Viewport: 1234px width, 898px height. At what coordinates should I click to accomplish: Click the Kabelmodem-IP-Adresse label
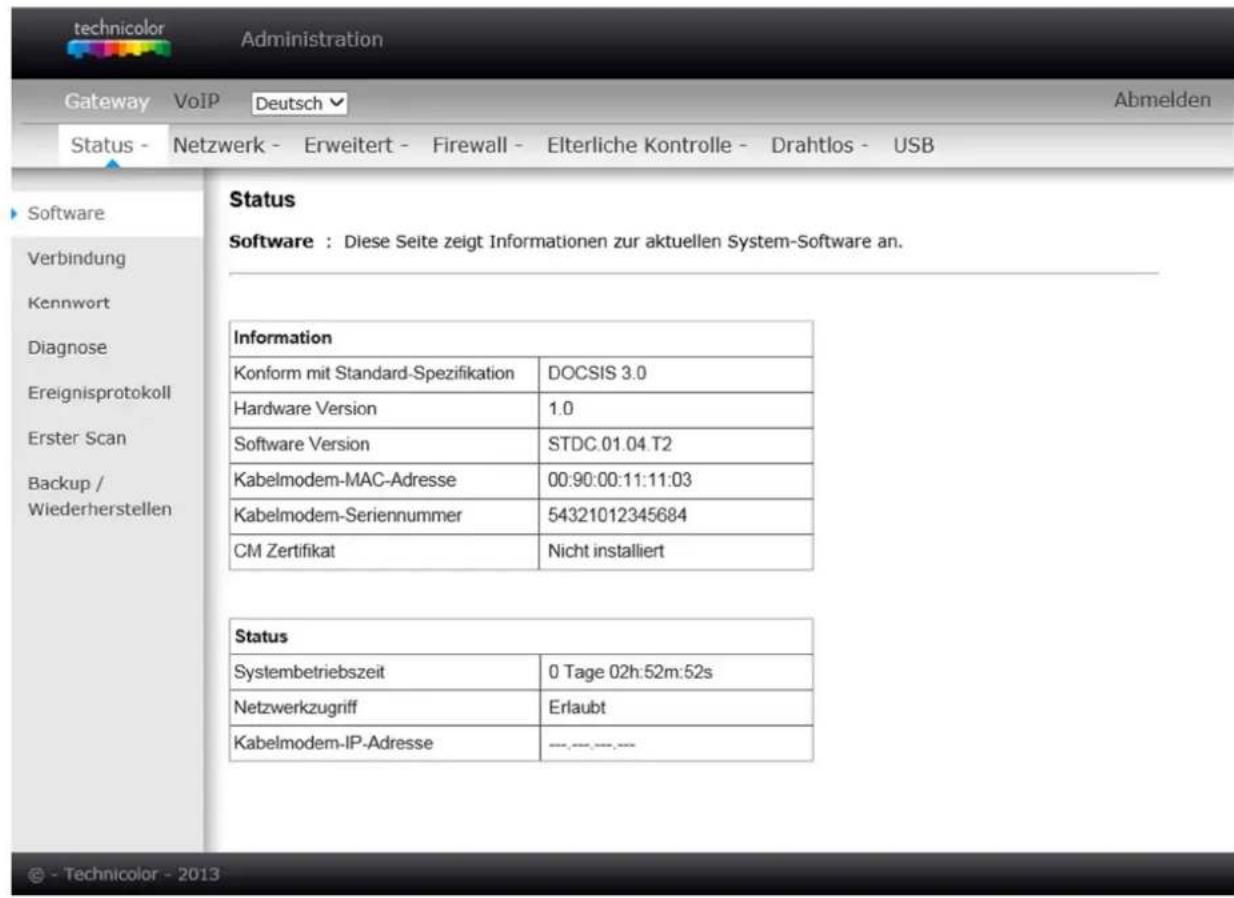pyautogui.click(x=335, y=743)
